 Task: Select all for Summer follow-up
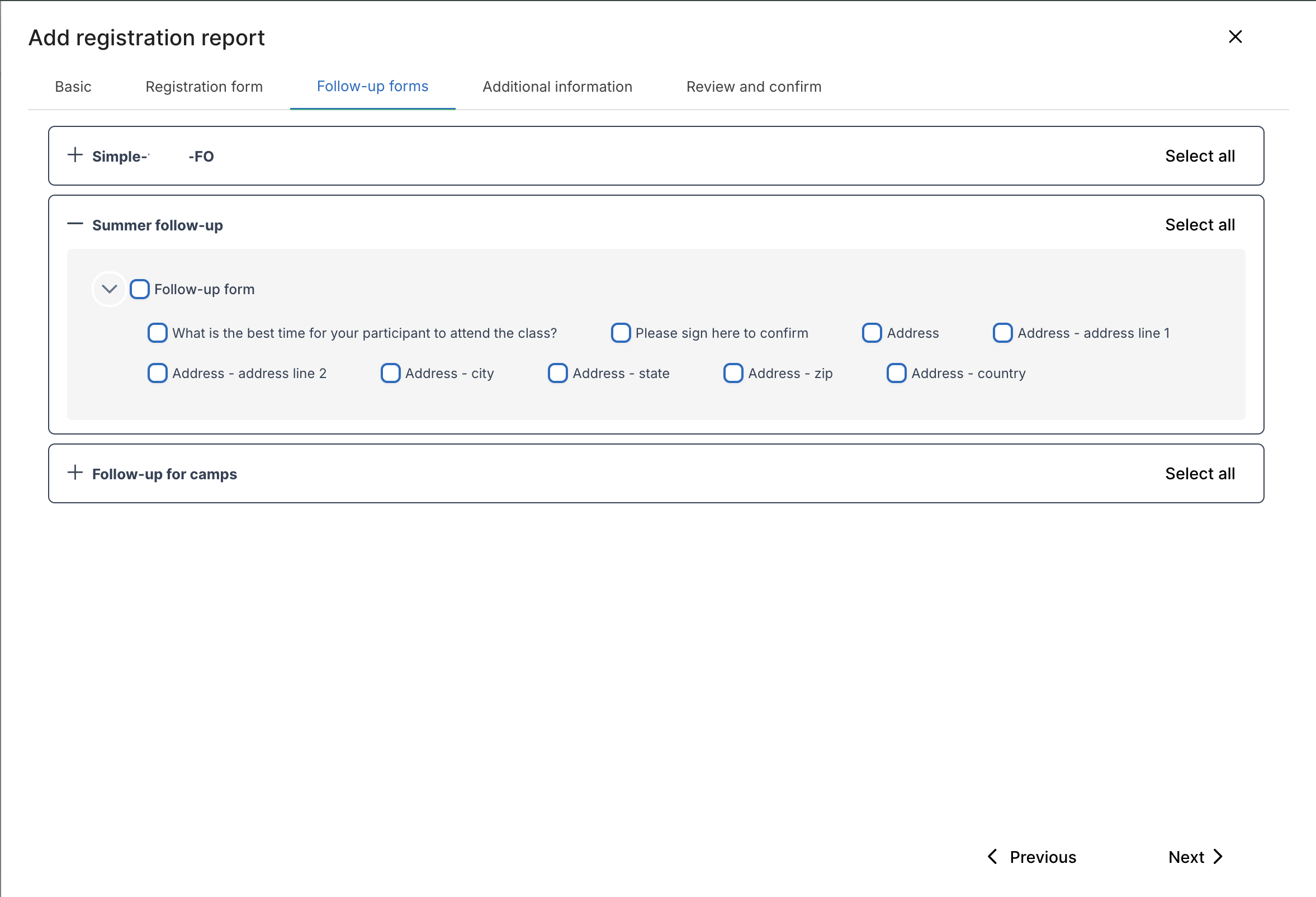coord(1199,225)
